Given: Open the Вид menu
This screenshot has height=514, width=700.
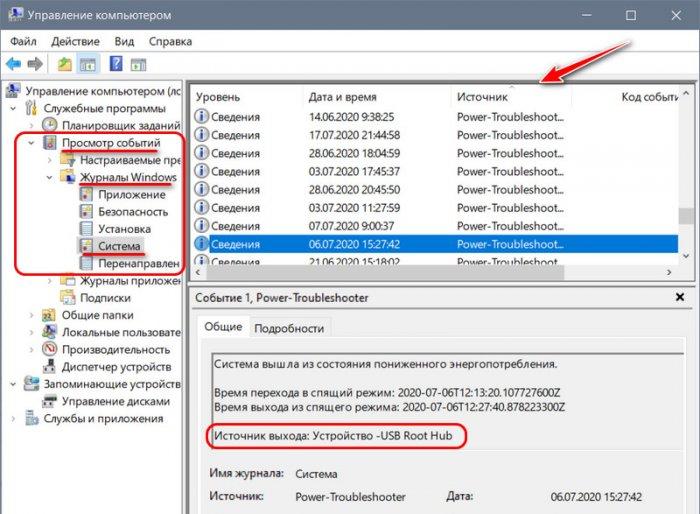Looking at the screenshot, I should [124, 42].
